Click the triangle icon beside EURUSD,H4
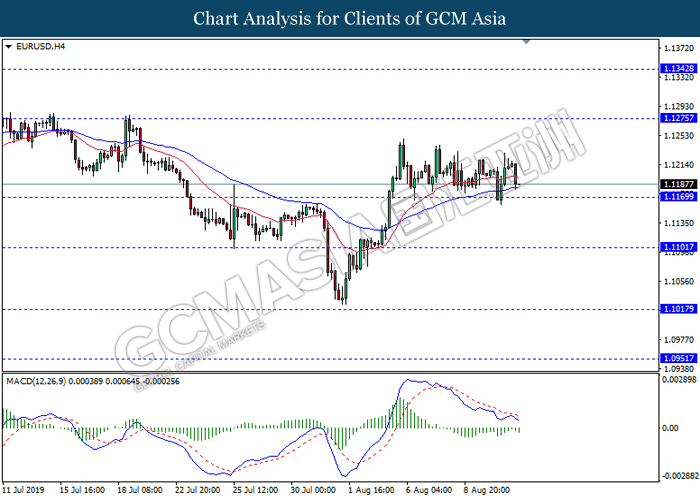700x500 pixels. point(9,46)
